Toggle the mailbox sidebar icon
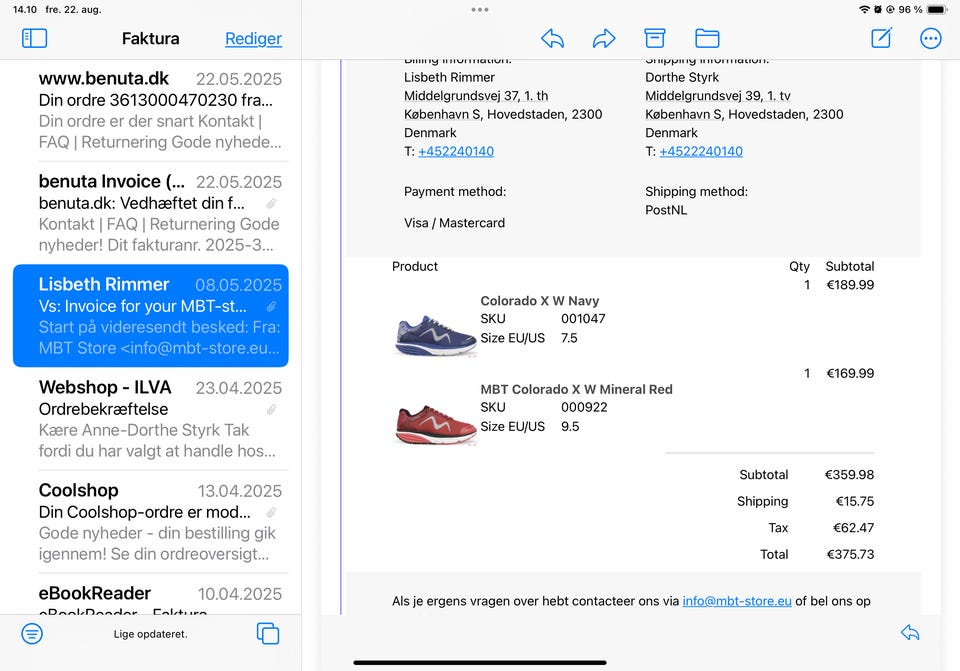Viewport: 960px width, 671px height. click(x=34, y=38)
